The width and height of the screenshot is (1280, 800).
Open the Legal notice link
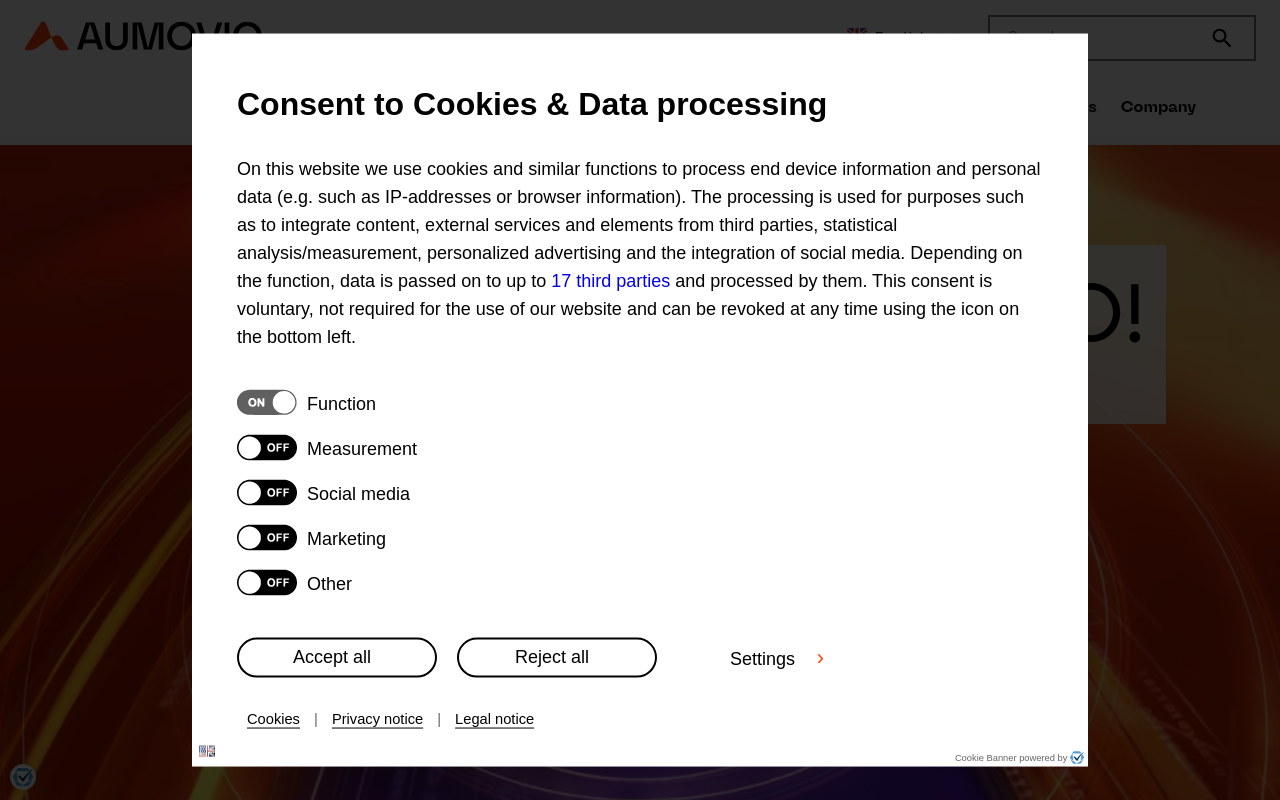pyautogui.click(x=494, y=719)
